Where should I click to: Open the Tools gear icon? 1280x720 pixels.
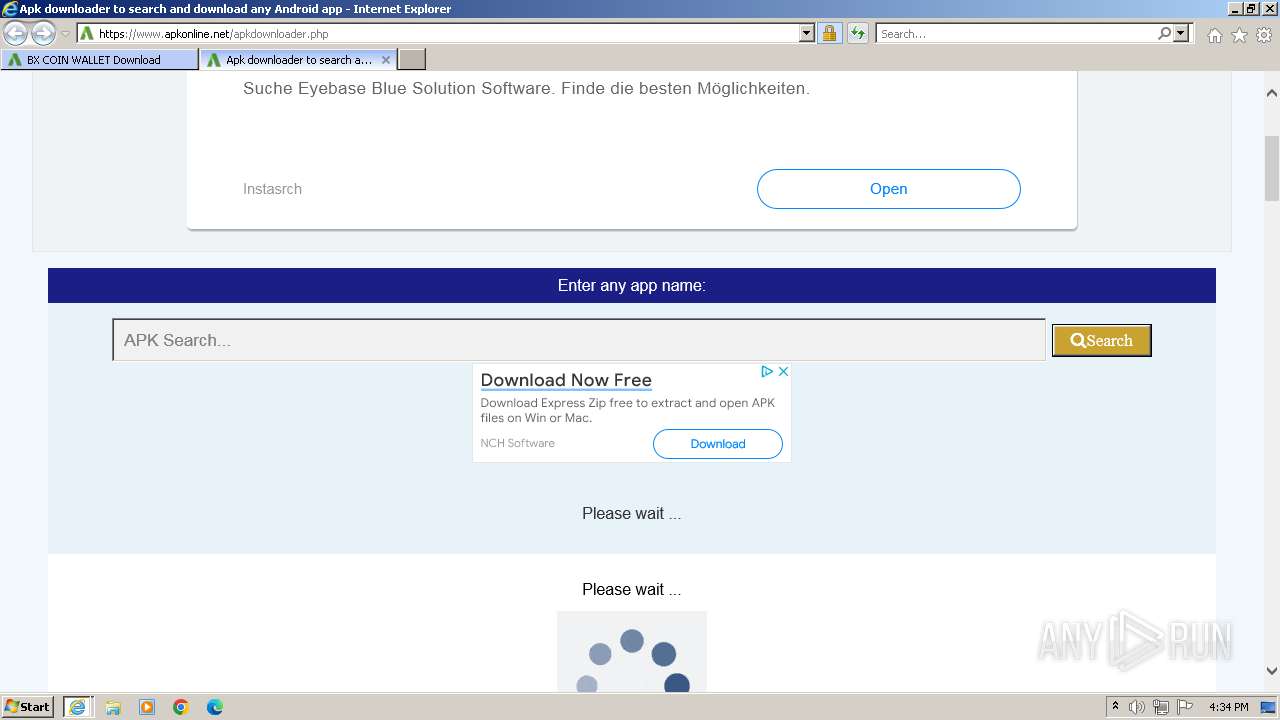(x=1263, y=35)
